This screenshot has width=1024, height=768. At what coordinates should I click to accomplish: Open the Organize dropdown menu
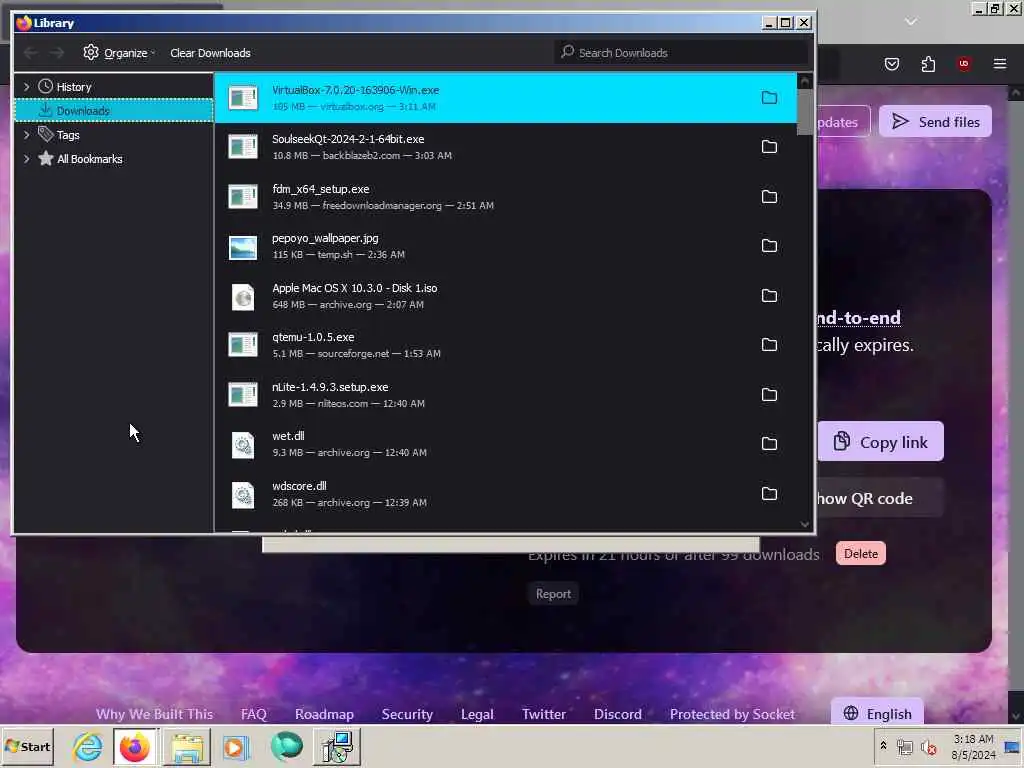[x=120, y=53]
